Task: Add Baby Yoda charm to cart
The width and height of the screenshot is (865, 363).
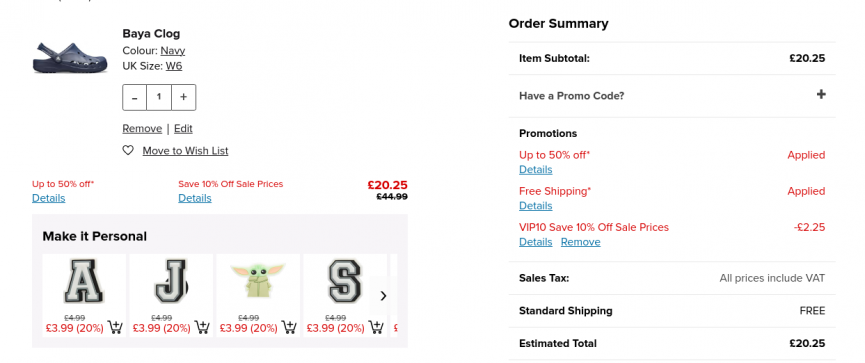Action: click(289, 328)
